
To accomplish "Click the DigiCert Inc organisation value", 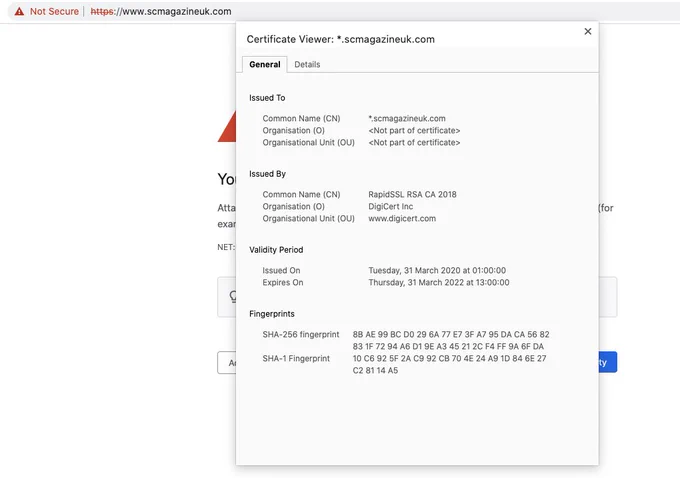I will pyautogui.click(x=390, y=206).
